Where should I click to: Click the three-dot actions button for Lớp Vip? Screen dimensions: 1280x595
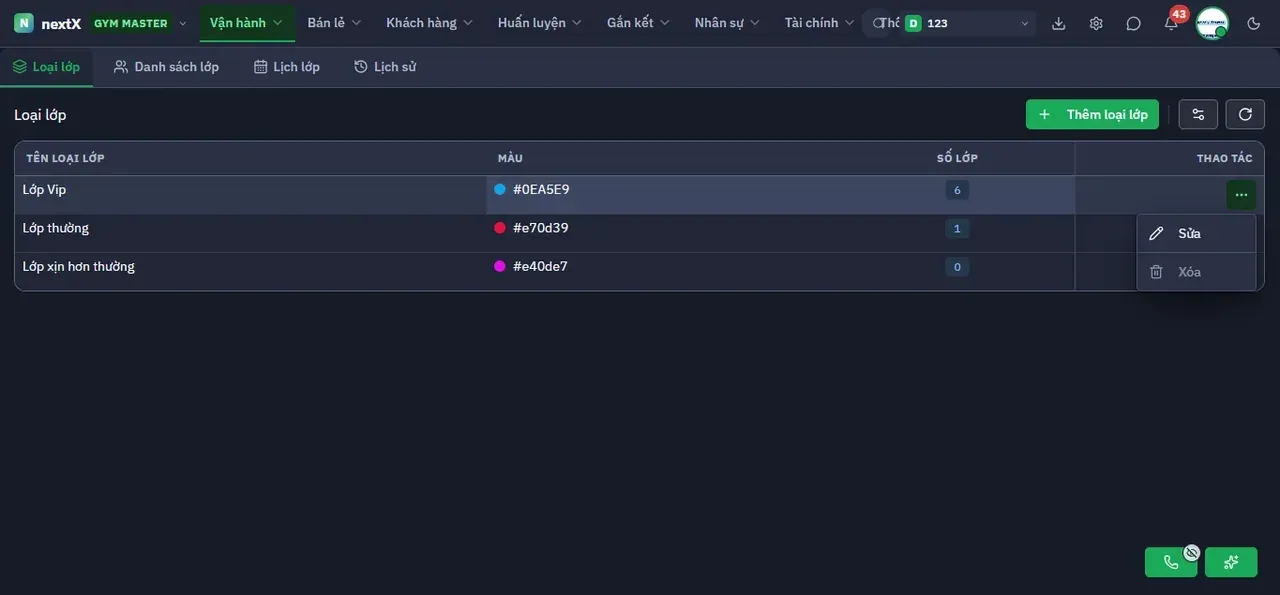(1241, 195)
